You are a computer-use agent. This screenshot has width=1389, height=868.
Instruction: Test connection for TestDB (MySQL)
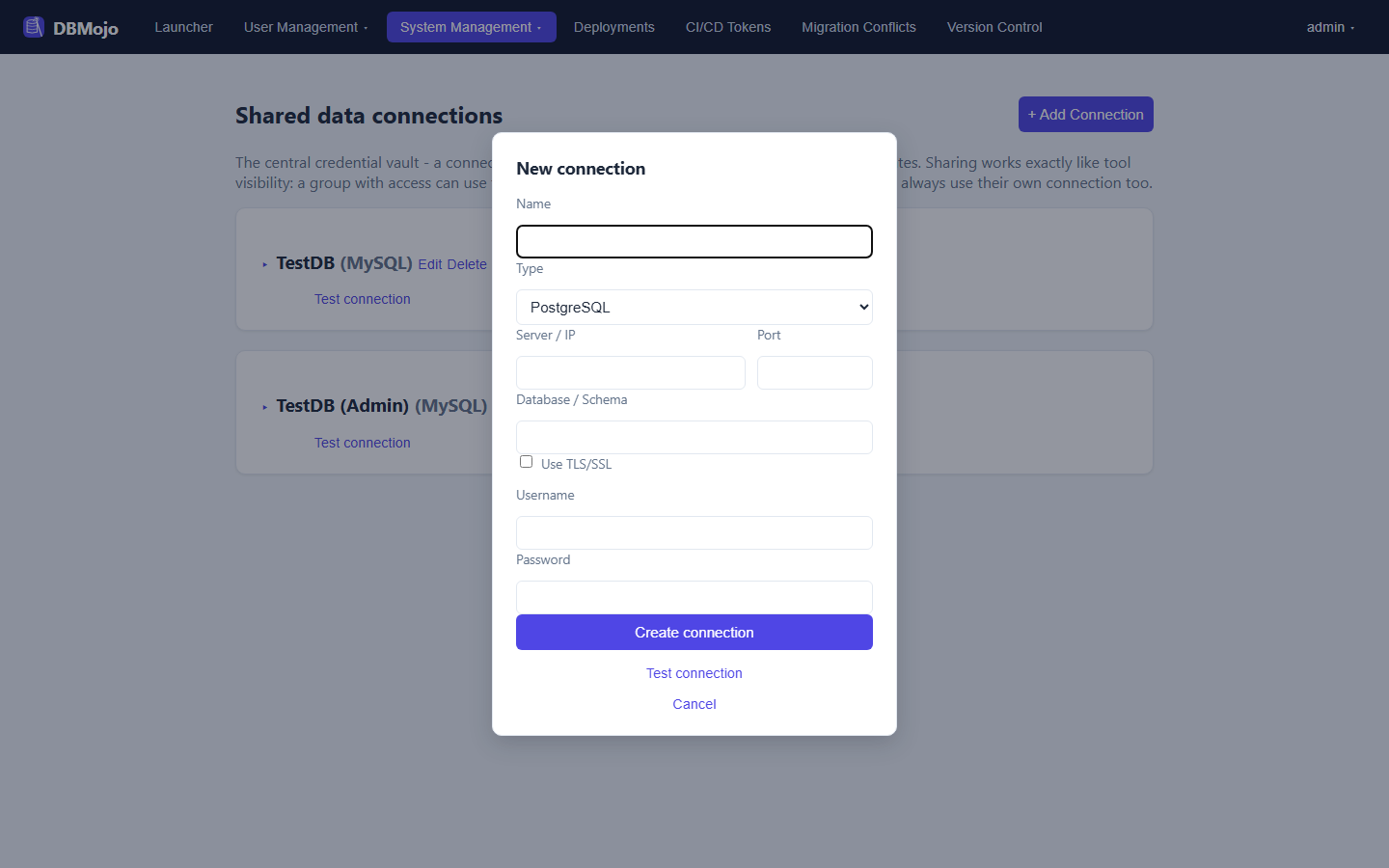pos(363,299)
